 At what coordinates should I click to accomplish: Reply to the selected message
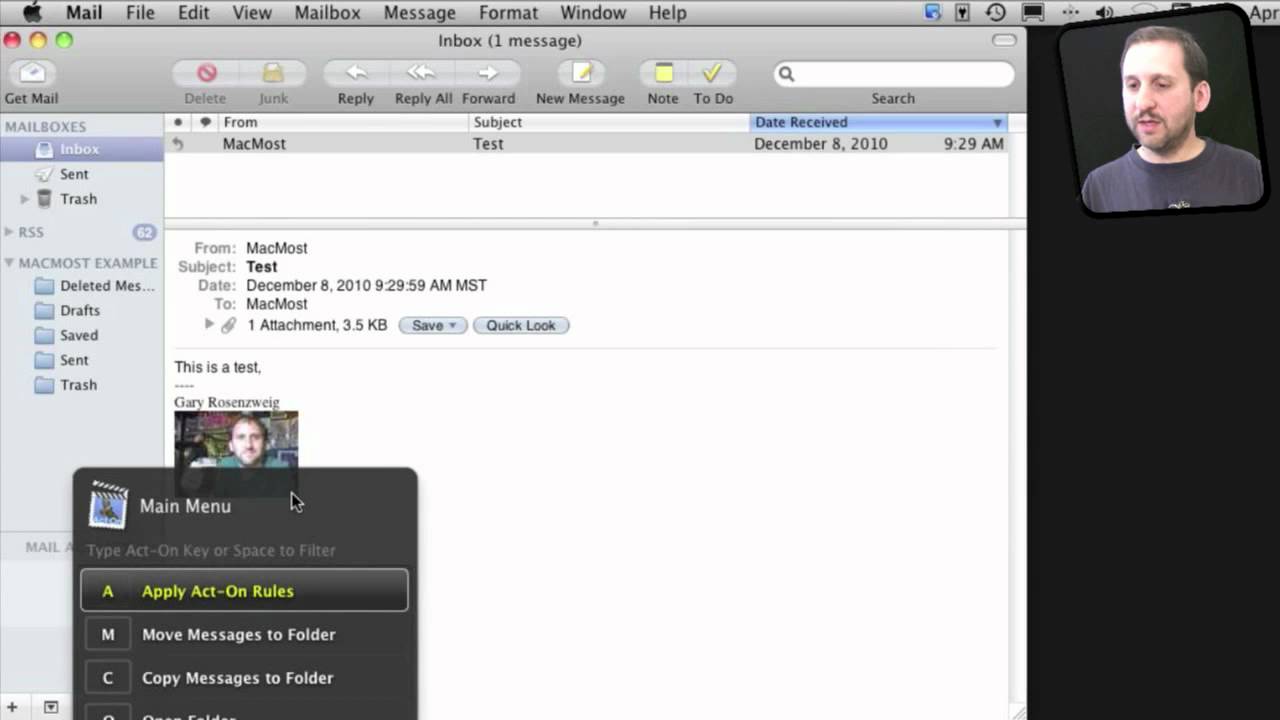(x=356, y=73)
